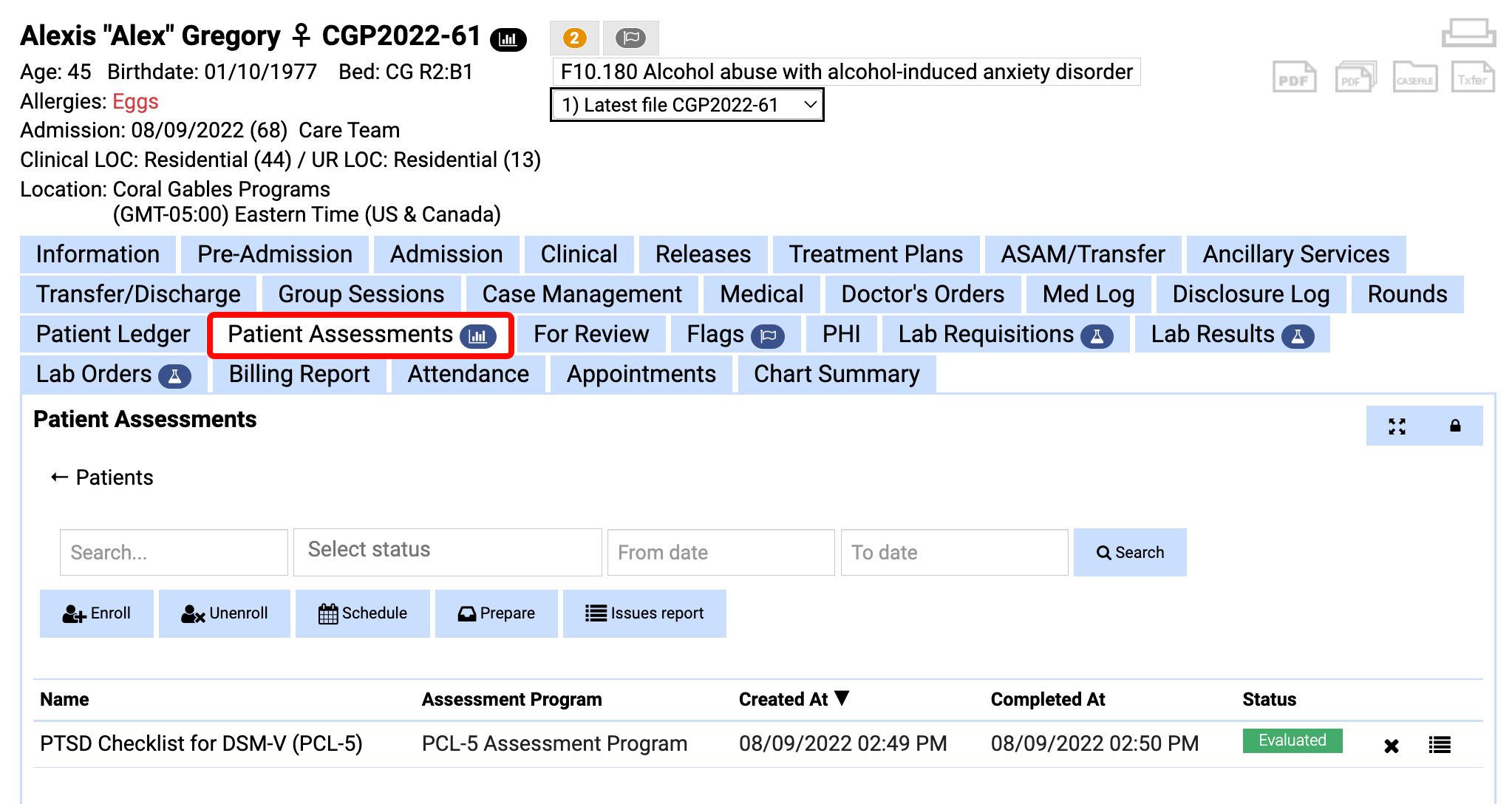Click the printer icon at top right

tap(1468, 33)
